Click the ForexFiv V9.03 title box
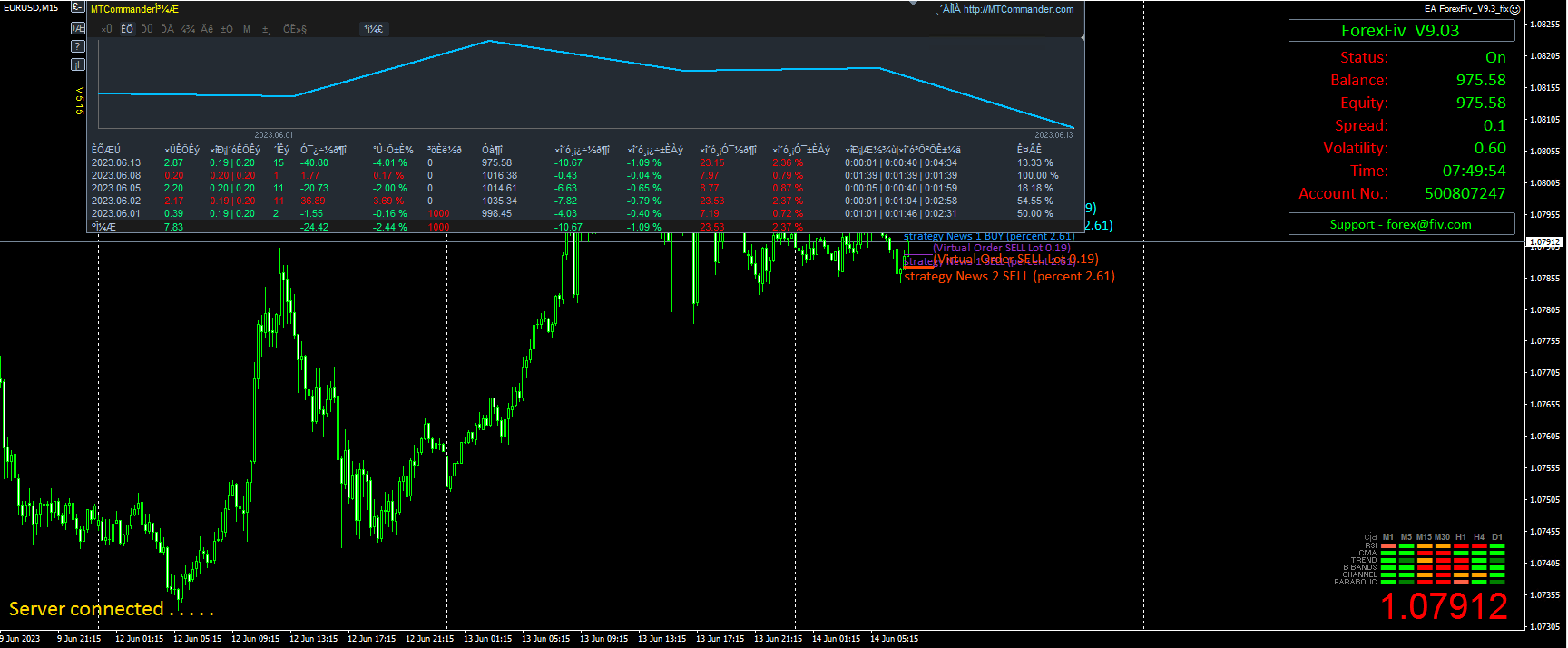This screenshot has width=1568, height=648. coord(1401,30)
